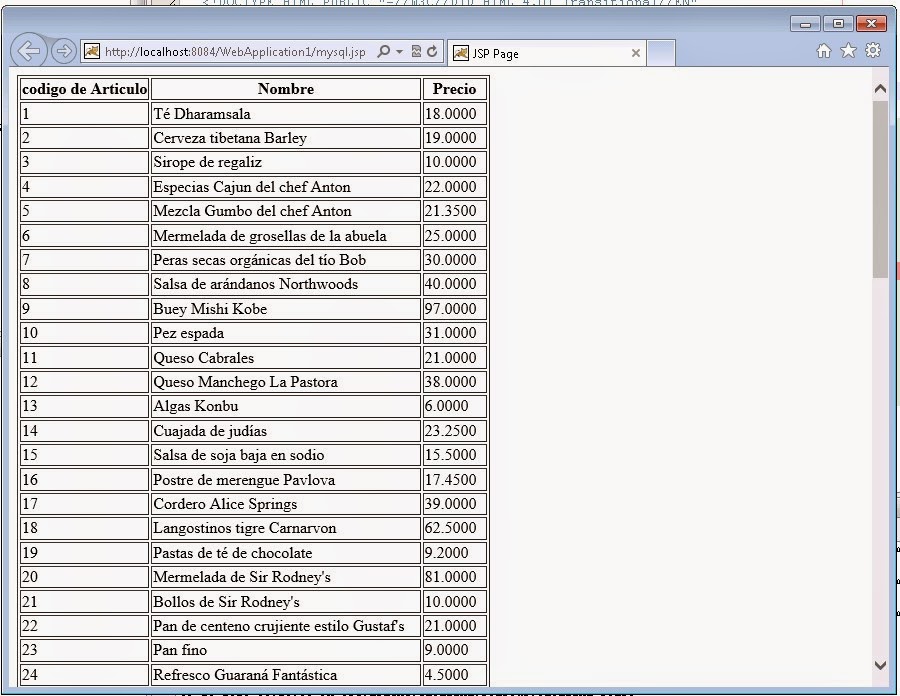
Task: Open the search provider dropdown arrow
Action: pyautogui.click(x=397, y=50)
